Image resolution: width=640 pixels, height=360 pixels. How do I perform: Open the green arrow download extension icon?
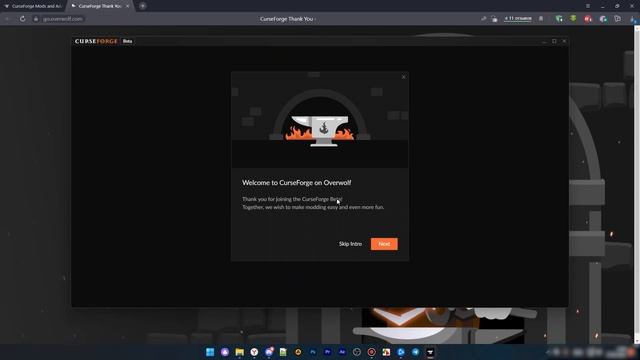click(573, 18)
